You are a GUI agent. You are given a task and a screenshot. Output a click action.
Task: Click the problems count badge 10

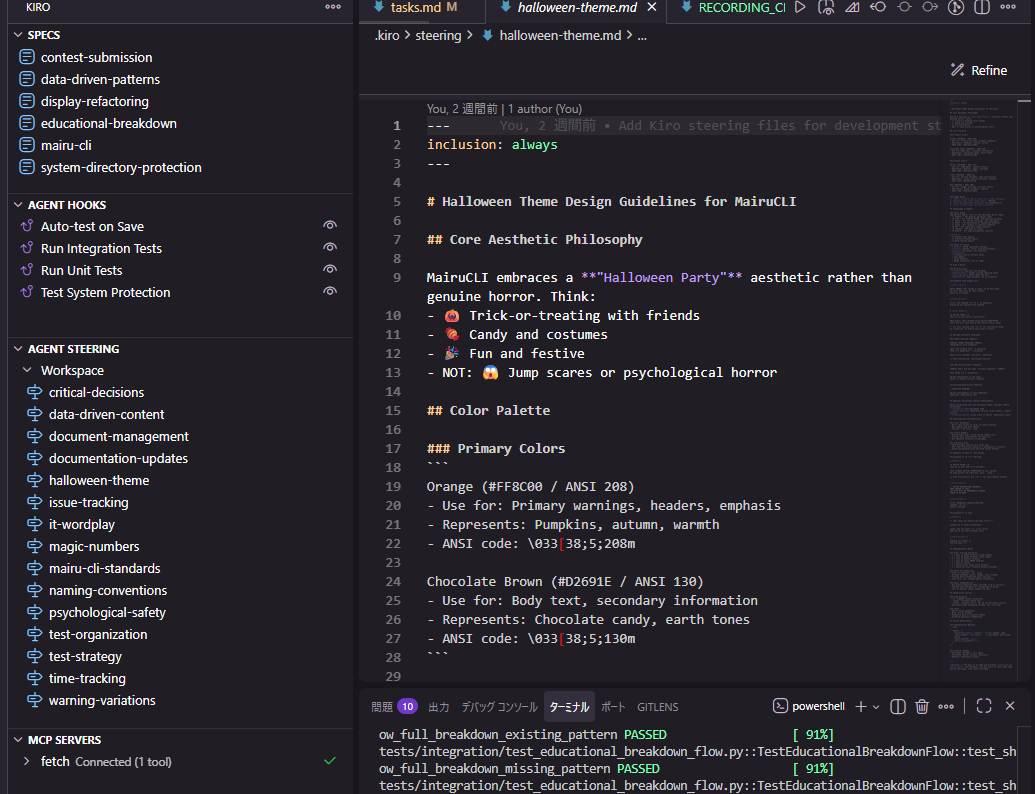[407, 707]
